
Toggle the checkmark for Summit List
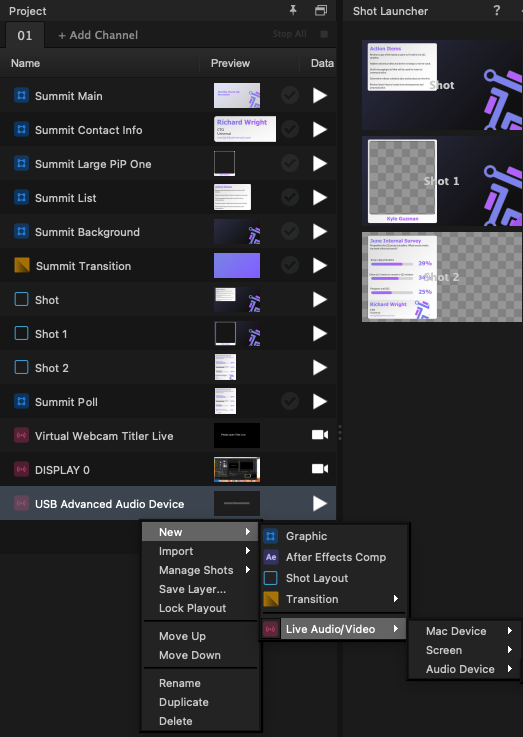coord(290,197)
